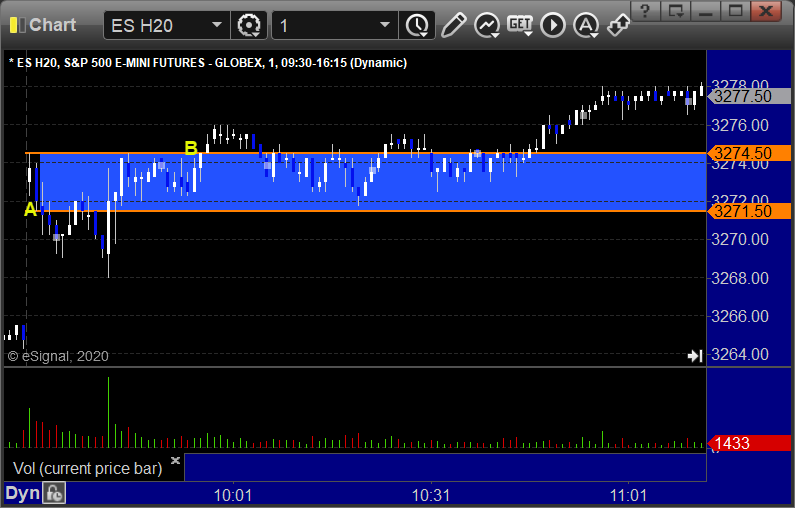Click the 3271.50 orange price label
Screen dimensions: 795x508
(x=749, y=211)
